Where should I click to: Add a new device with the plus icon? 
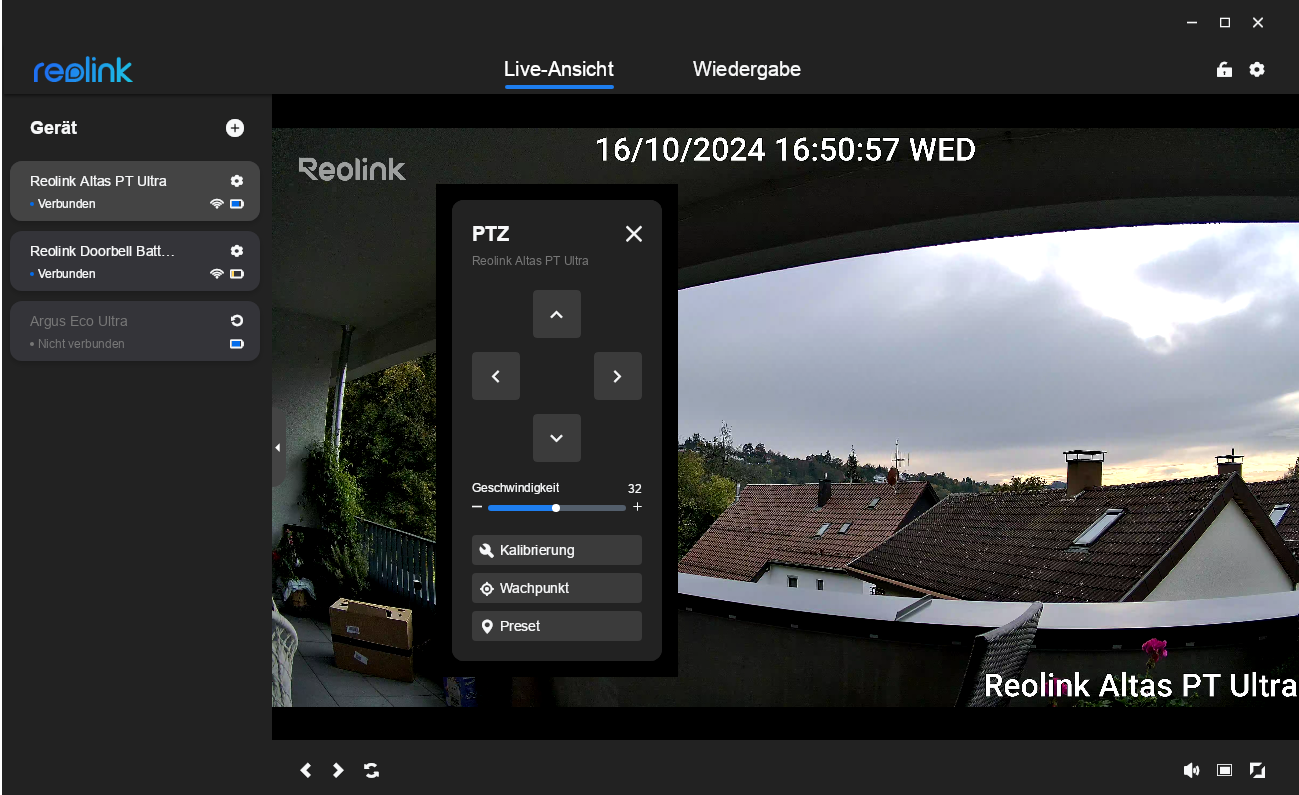[x=235, y=128]
